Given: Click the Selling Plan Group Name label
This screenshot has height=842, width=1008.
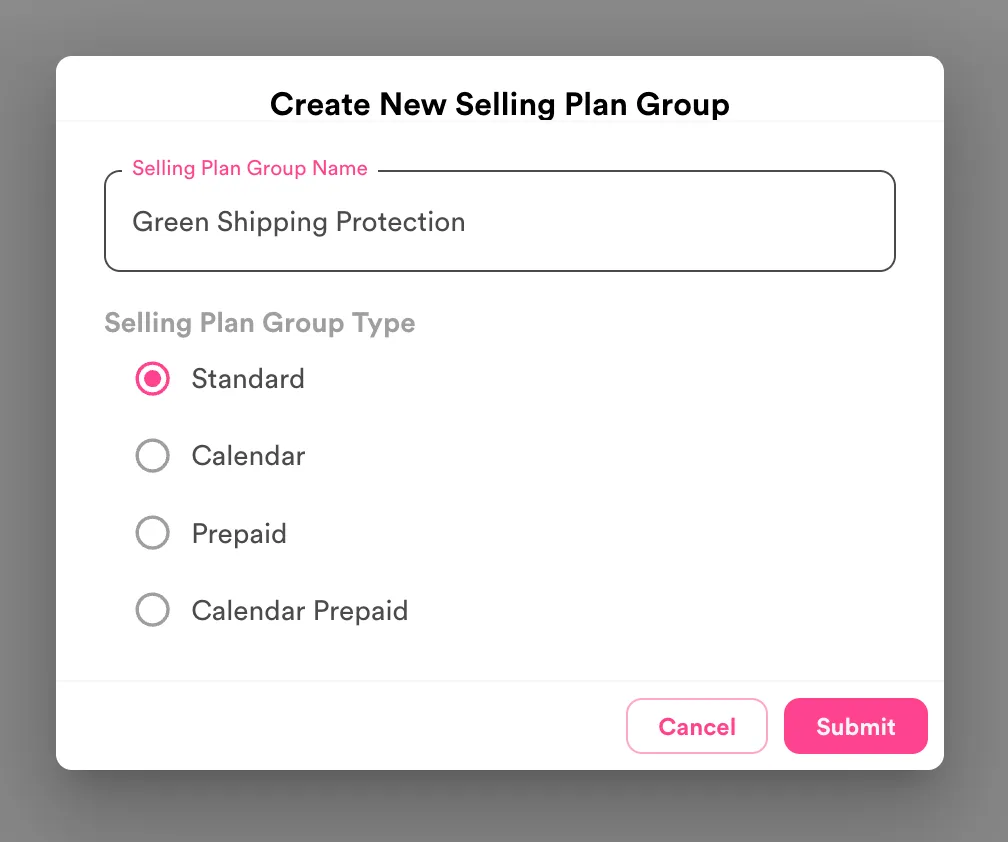Looking at the screenshot, I should point(249,168).
